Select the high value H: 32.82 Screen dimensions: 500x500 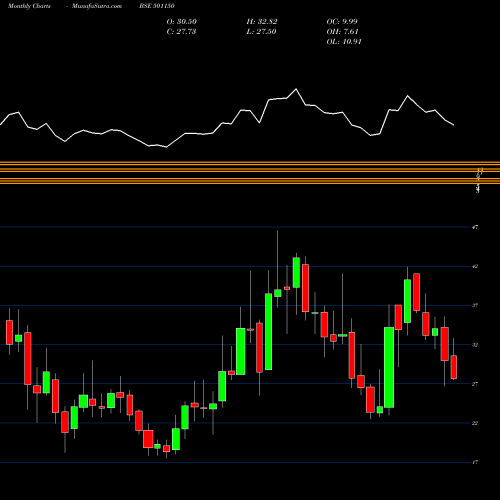click(x=262, y=22)
